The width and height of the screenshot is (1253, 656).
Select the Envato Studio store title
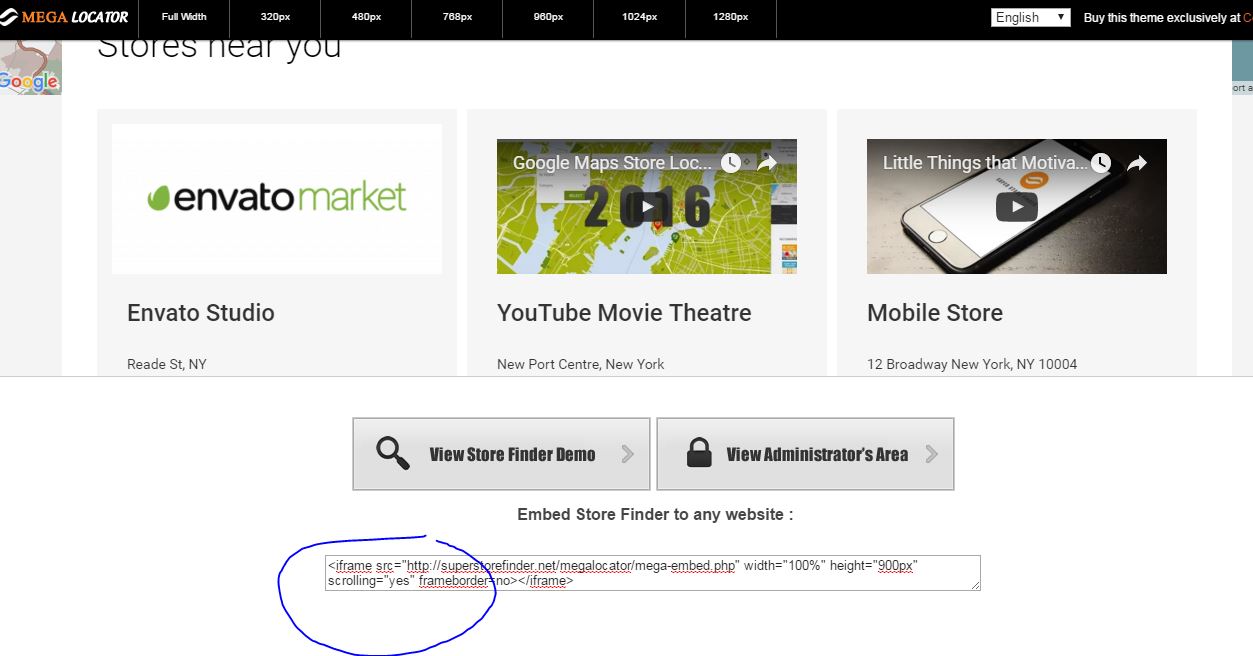point(201,313)
